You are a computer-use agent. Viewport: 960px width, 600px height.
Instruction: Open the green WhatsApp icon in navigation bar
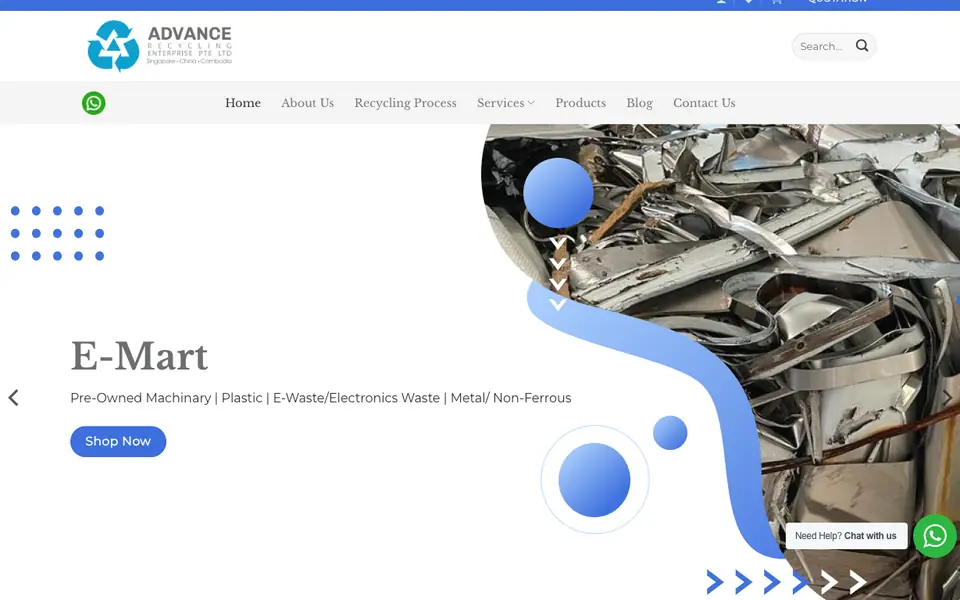click(94, 103)
